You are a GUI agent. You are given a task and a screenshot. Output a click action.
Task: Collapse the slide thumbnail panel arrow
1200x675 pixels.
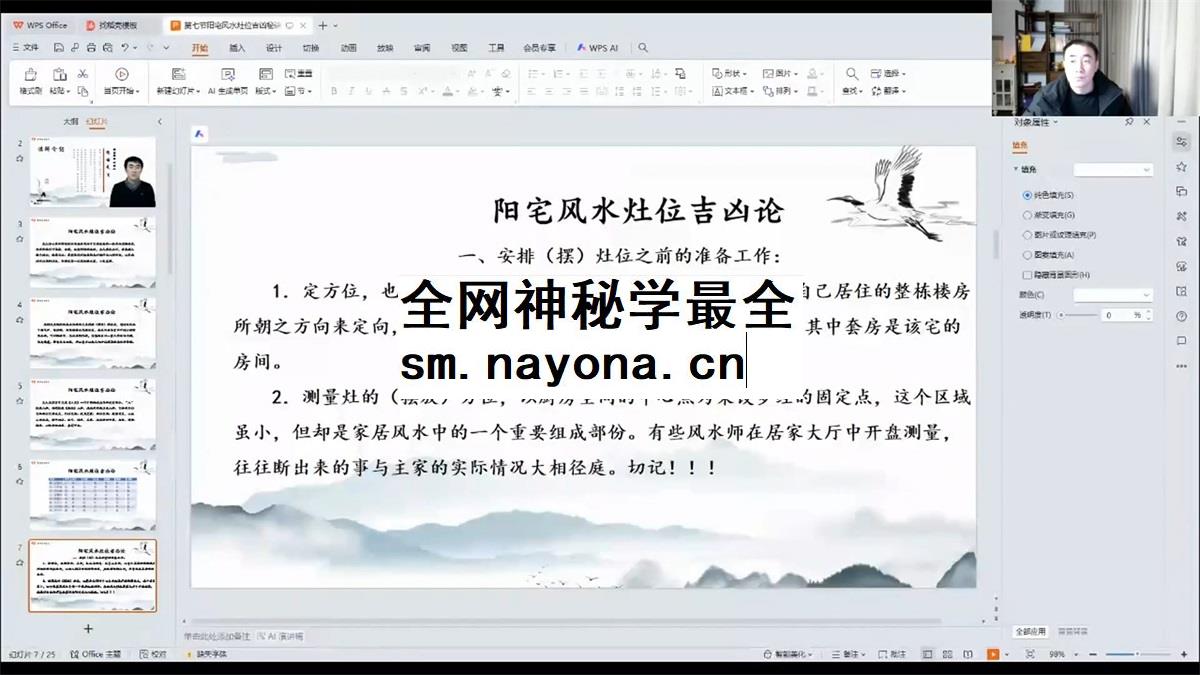click(x=159, y=121)
